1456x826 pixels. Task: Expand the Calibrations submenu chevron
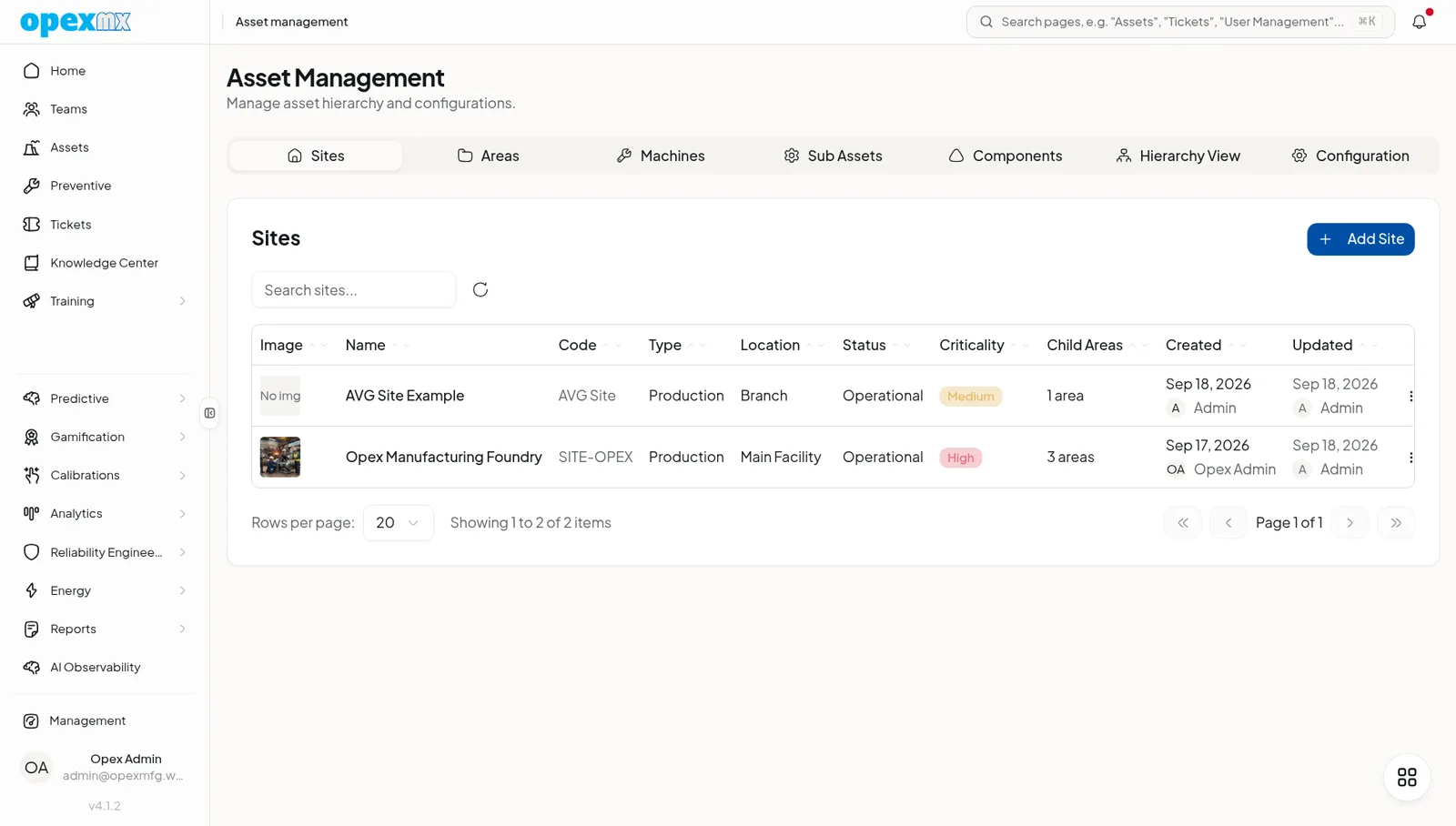point(182,475)
